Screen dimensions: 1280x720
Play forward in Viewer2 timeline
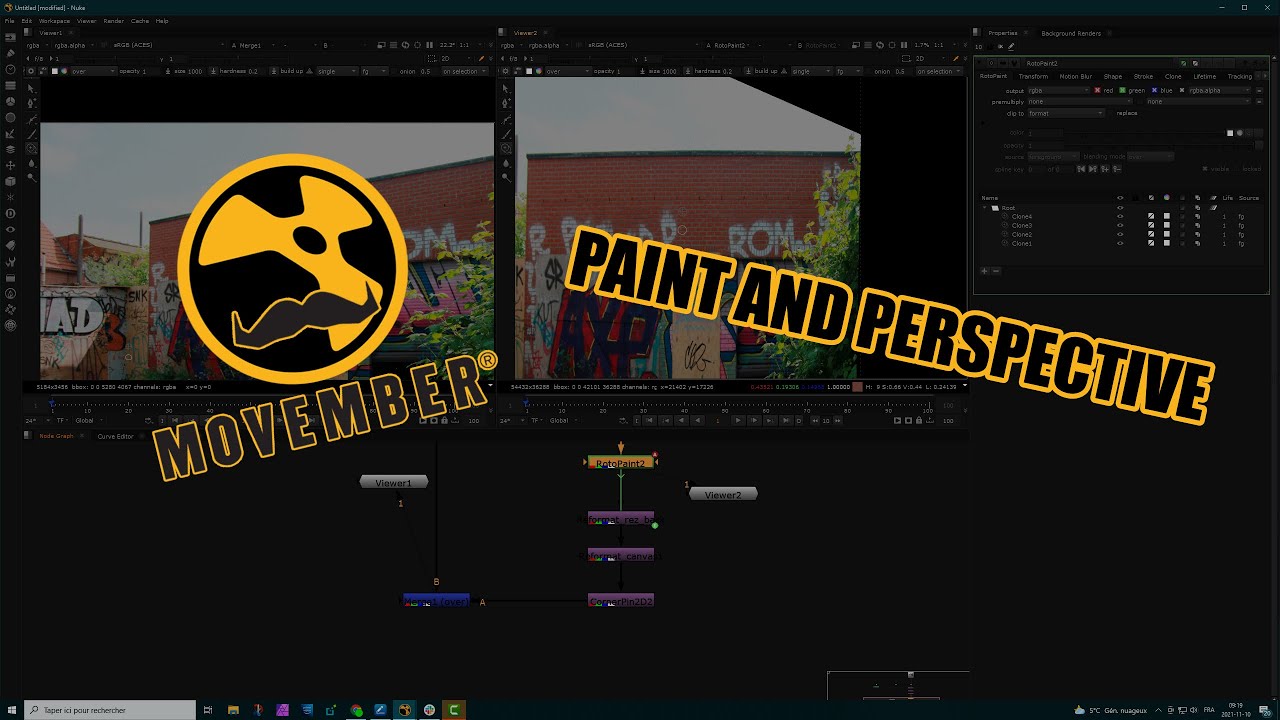[x=738, y=420]
